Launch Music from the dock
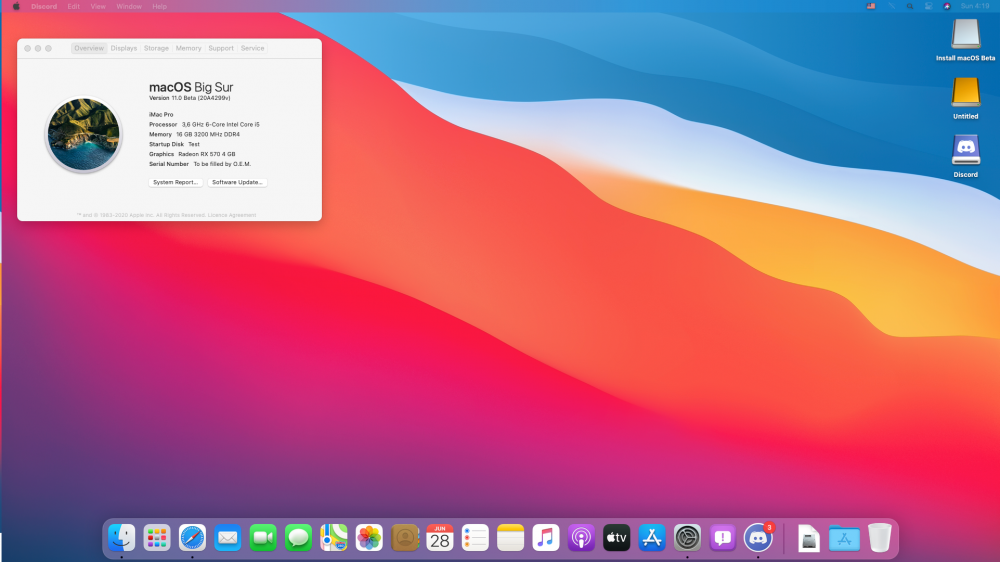Image resolution: width=1000 pixels, height=562 pixels. (x=546, y=538)
